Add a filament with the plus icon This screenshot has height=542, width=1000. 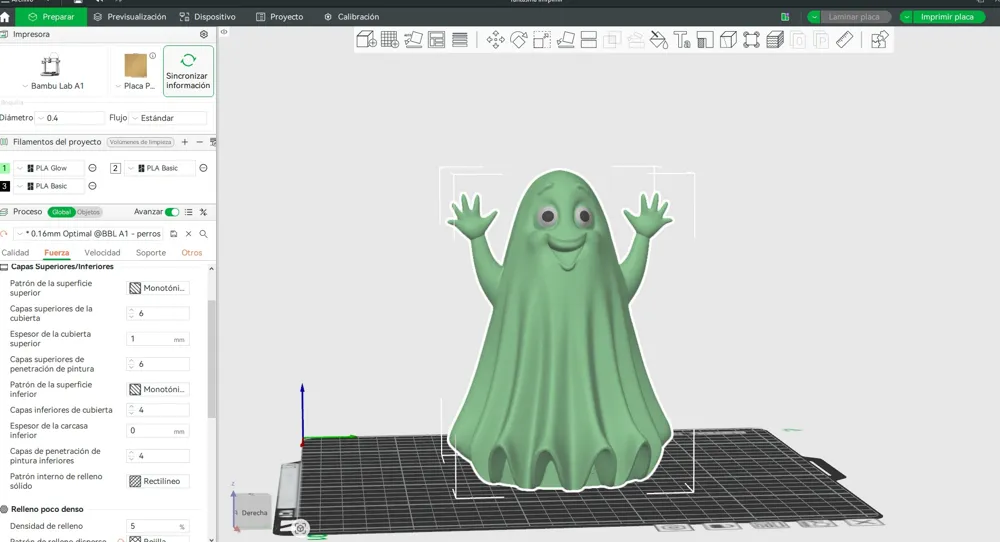coord(185,142)
